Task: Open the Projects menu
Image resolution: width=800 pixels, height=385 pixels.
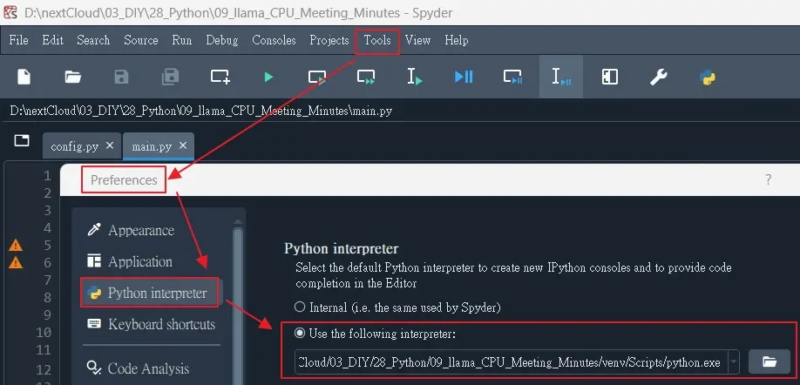Action: click(x=329, y=40)
